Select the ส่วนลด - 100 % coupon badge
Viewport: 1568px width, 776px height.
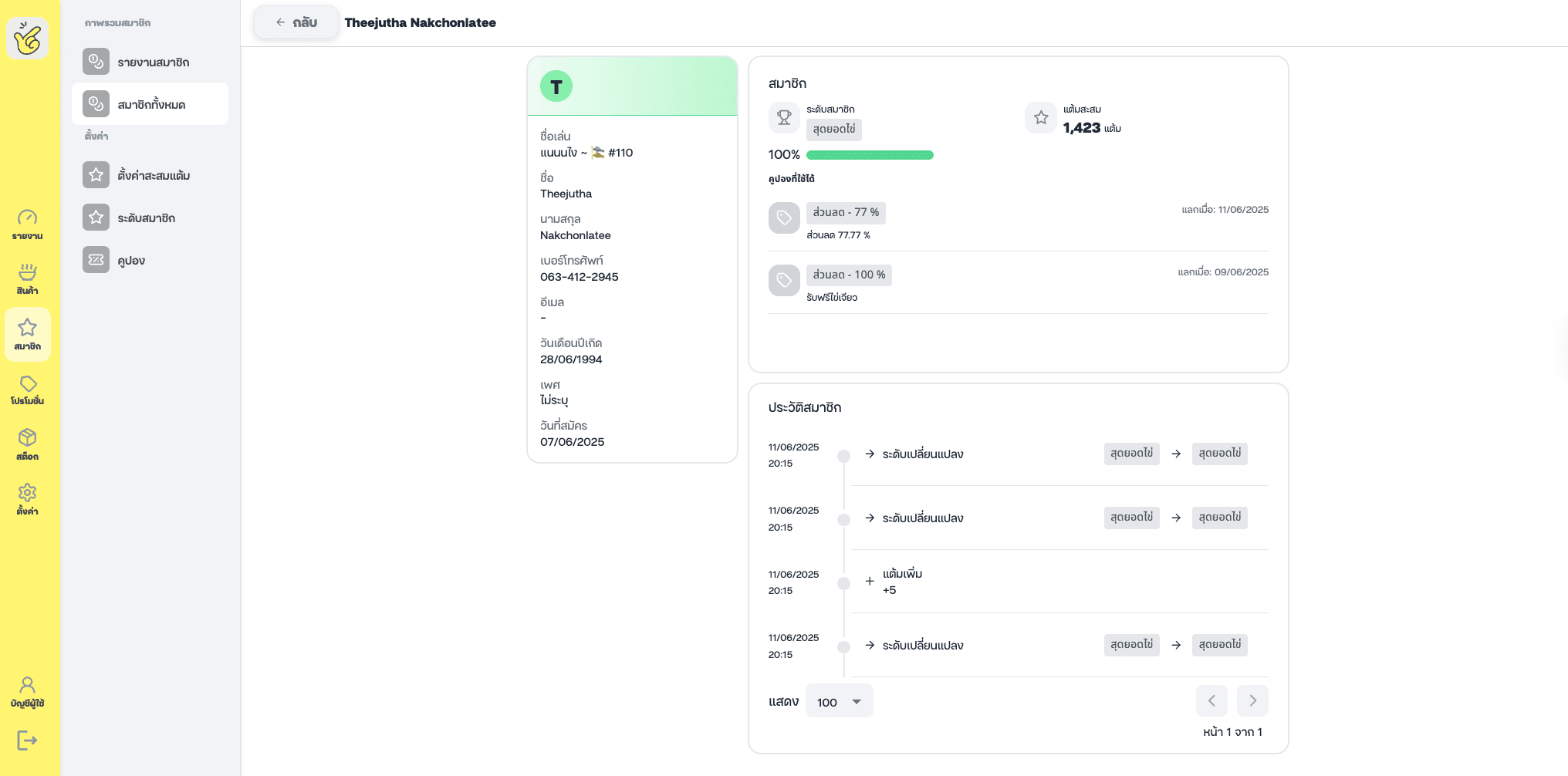click(x=849, y=275)
